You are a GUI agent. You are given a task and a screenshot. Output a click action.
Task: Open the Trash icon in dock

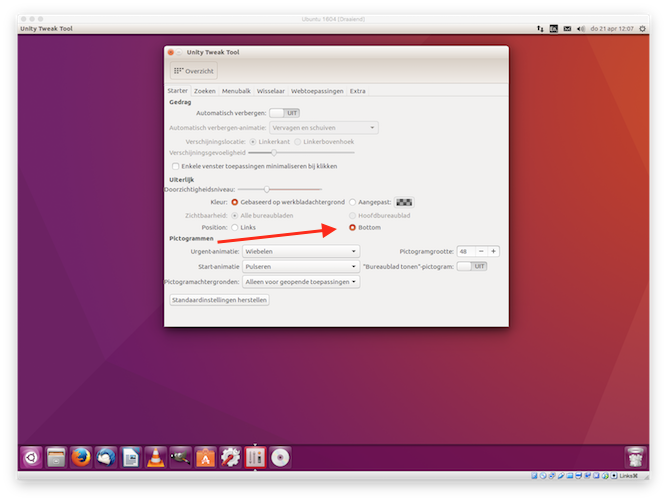(634, 458)
